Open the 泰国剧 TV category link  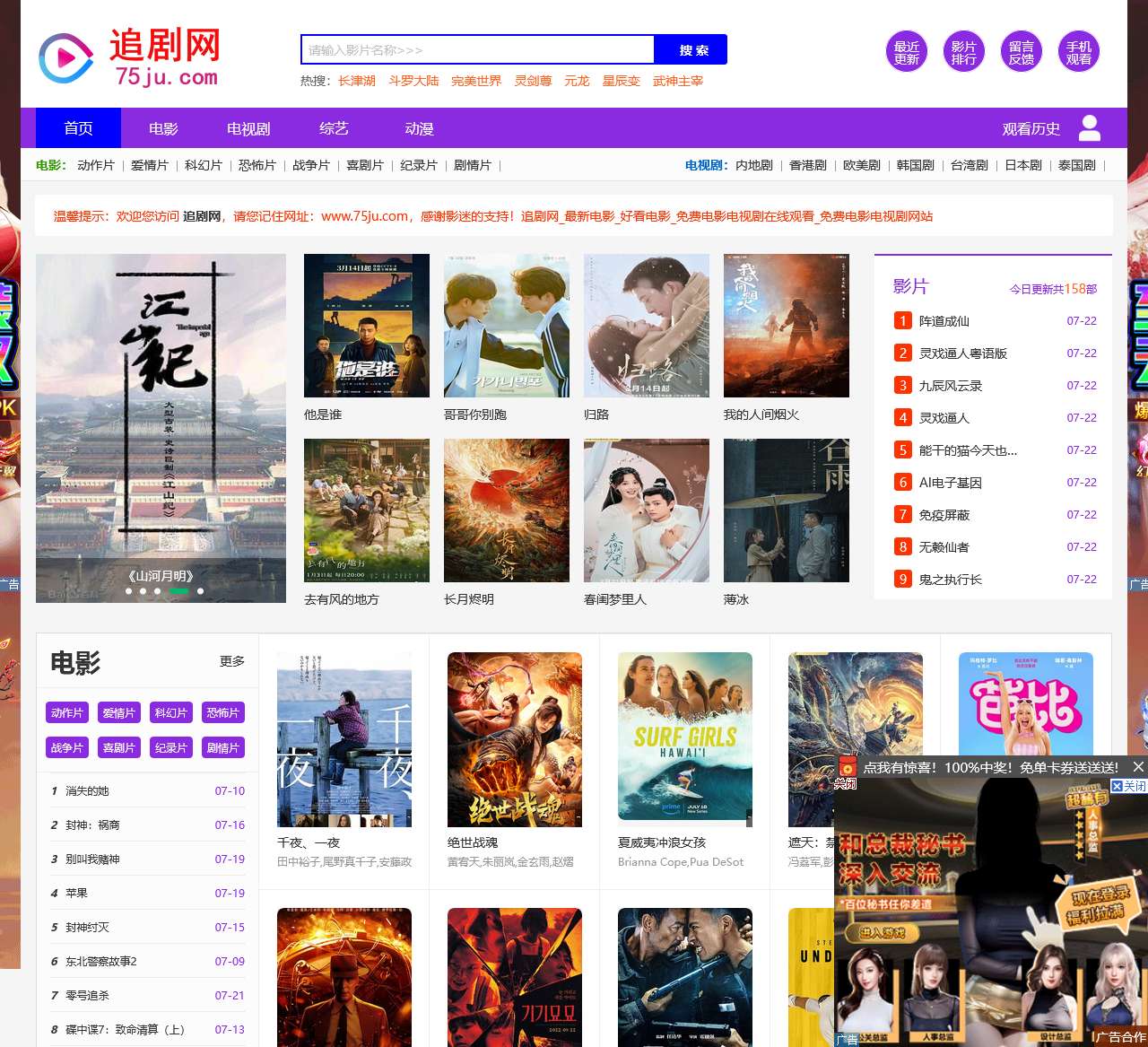pos(1077,165)
